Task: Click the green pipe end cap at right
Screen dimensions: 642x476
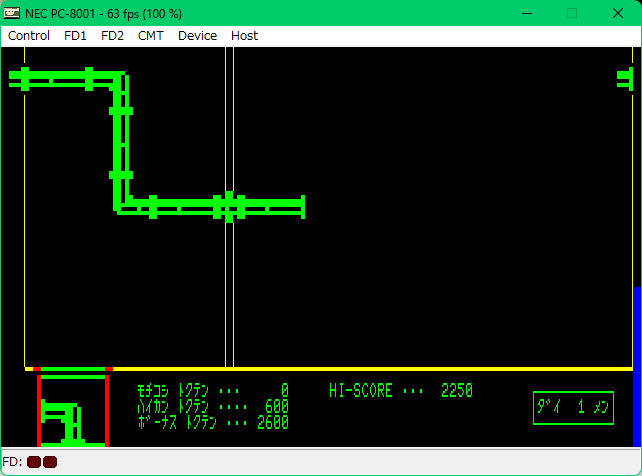Action: pyautogui.click(x=625, y=79)
